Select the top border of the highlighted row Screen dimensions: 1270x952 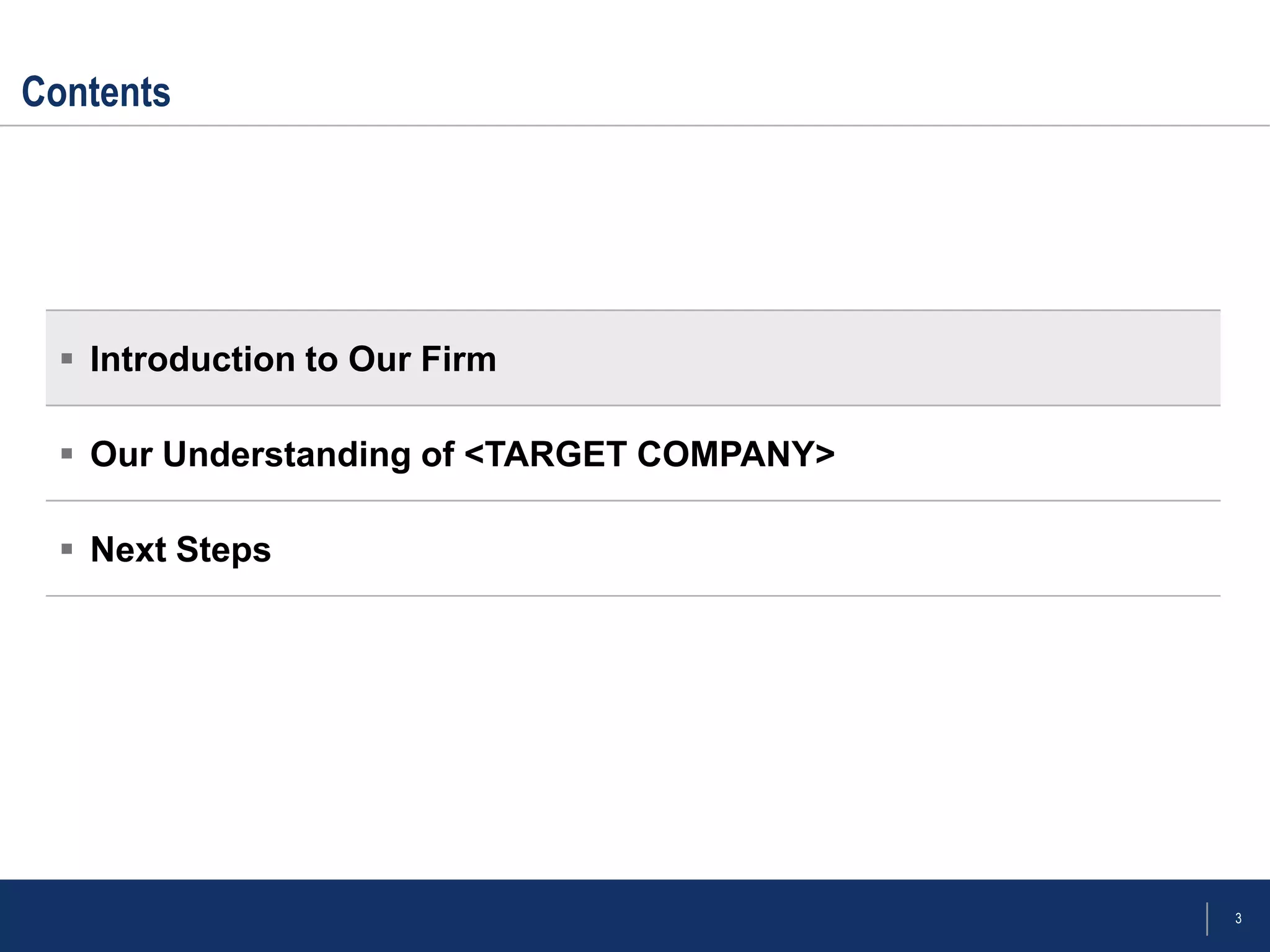click(633, 310)
